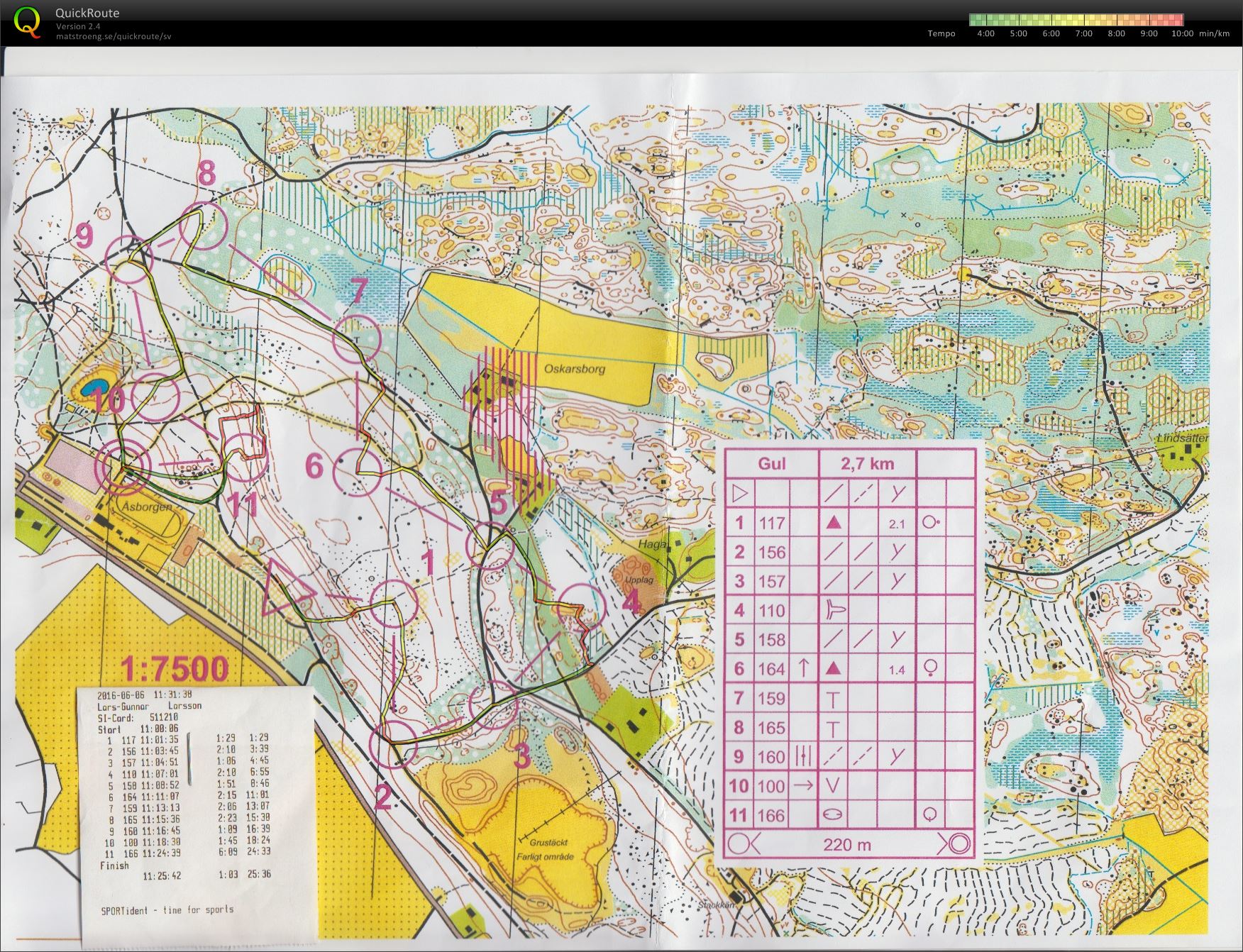1243x952 pixels.
Task: Click the 220 m finish row
Action: (850, 844)
